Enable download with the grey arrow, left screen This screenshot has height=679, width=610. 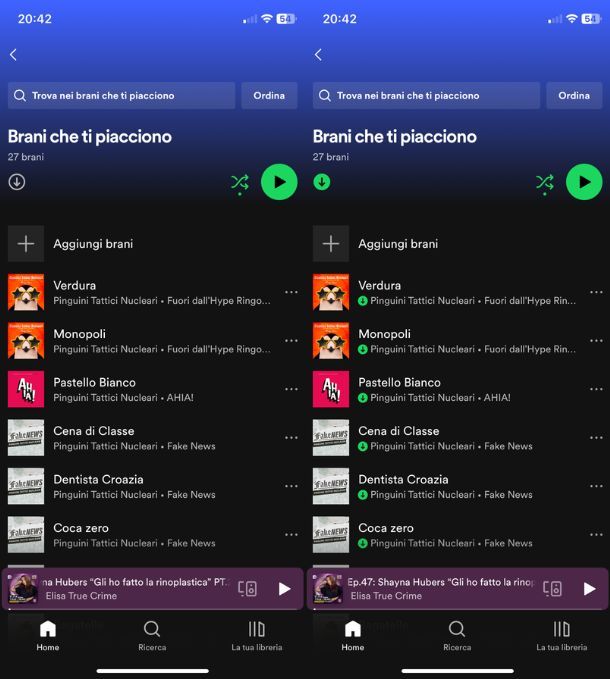(17, 182)
